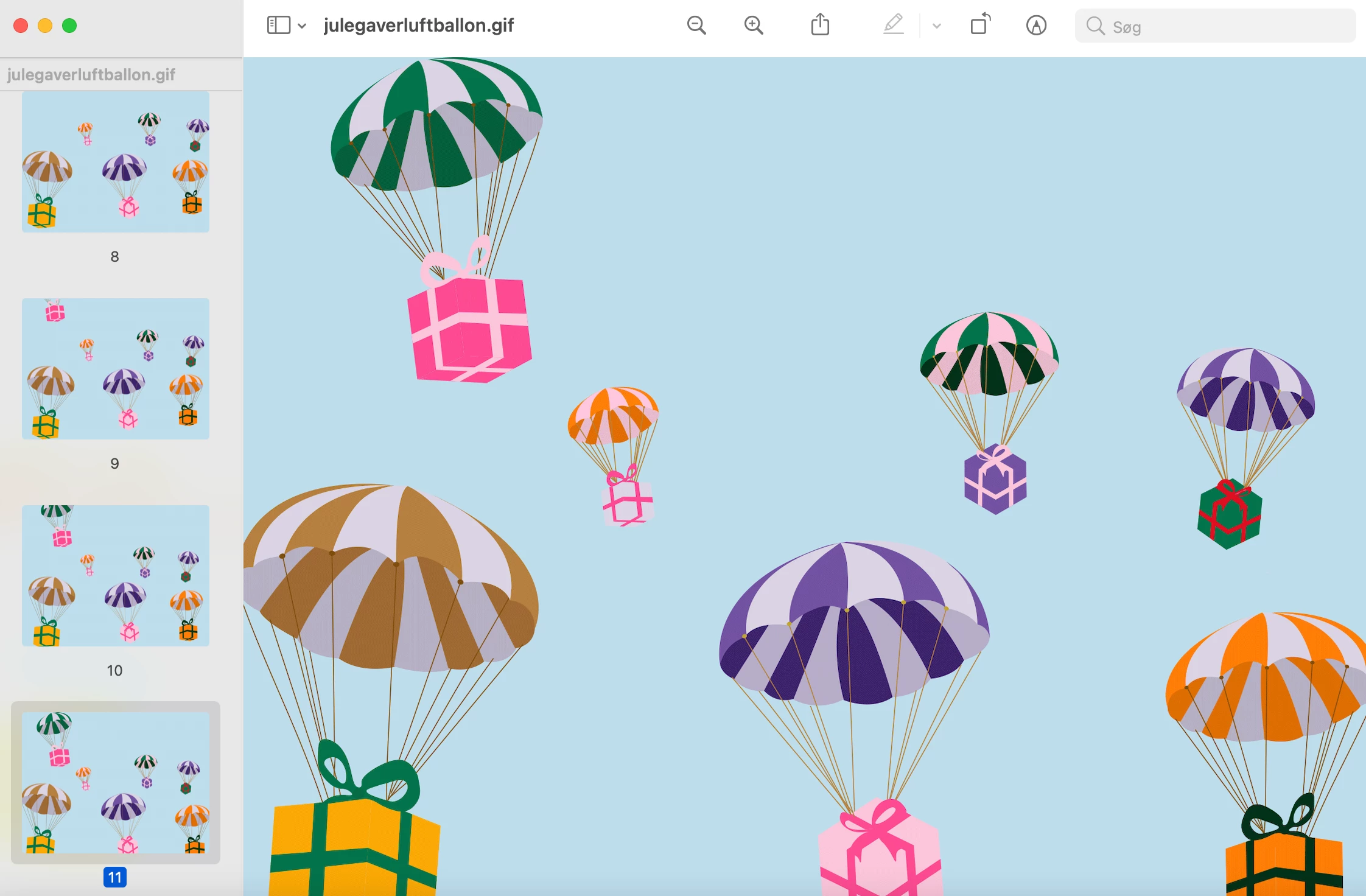
Task: Select frame 8 thumbnail
Action: [116, 162]
